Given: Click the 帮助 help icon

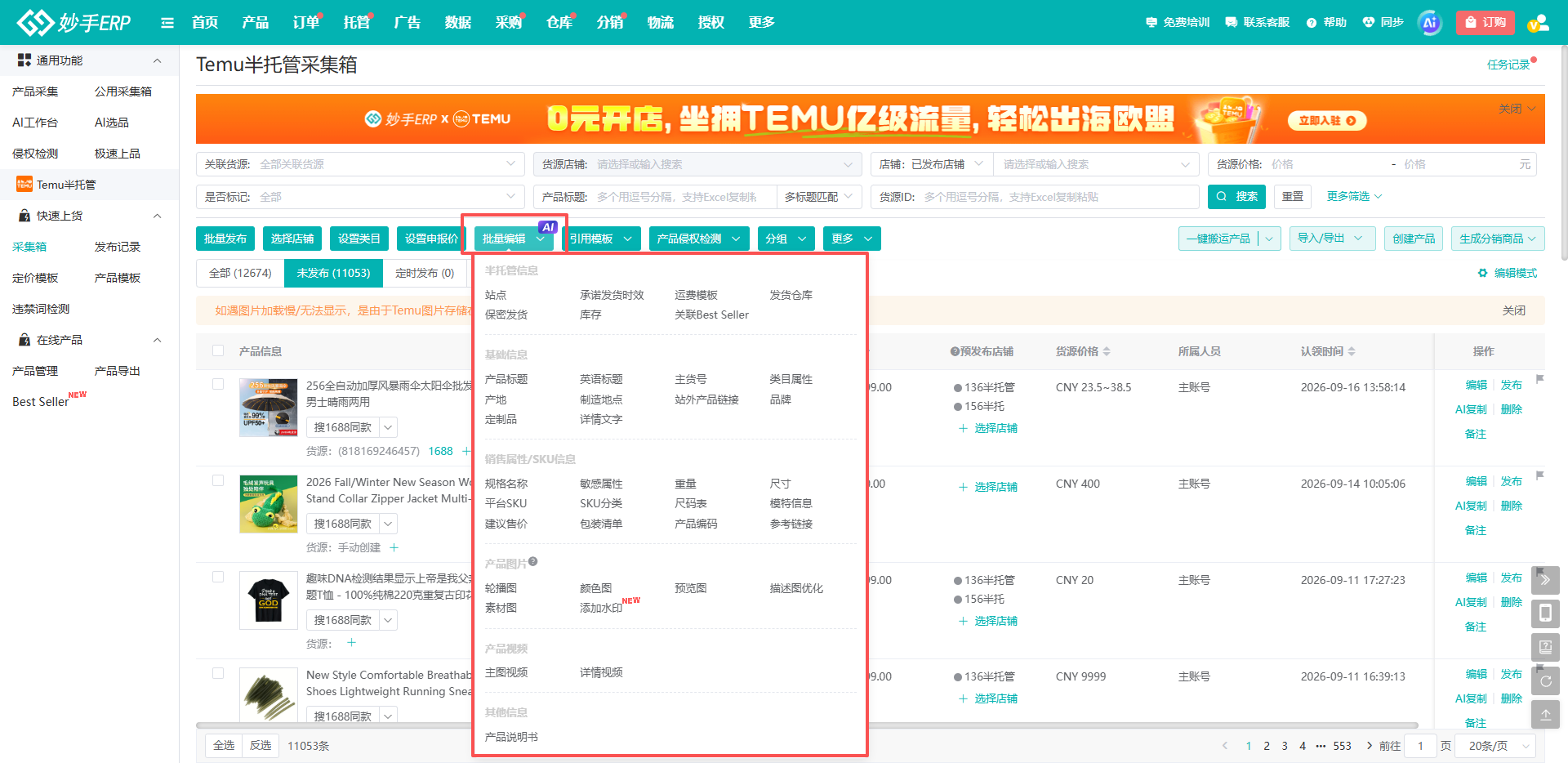Looking at the screenshot, I should [x=1312, y=23].
